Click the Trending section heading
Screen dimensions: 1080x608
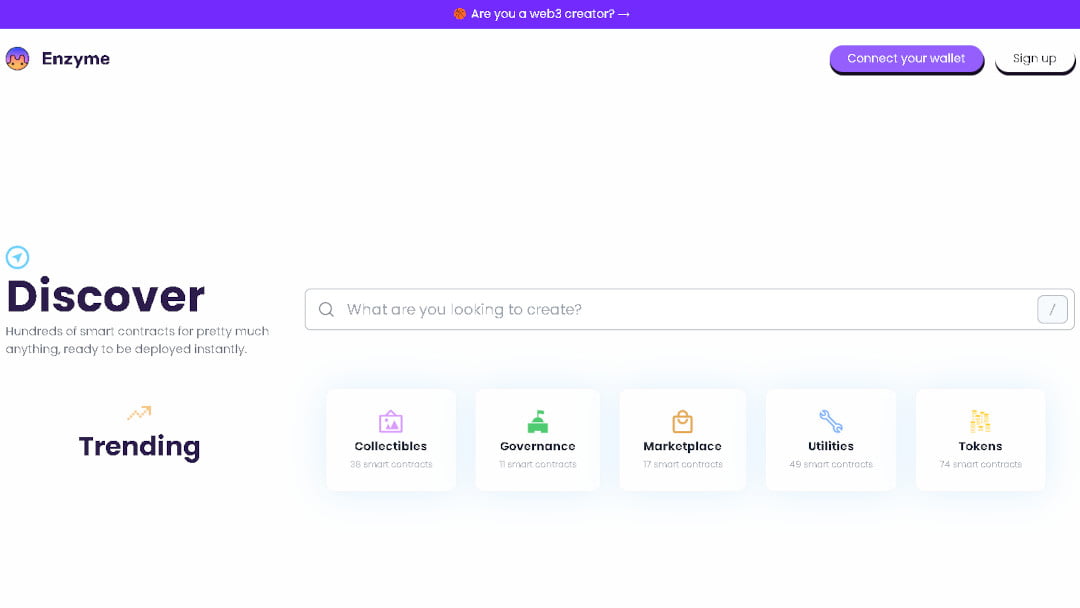tap(139, 446)
